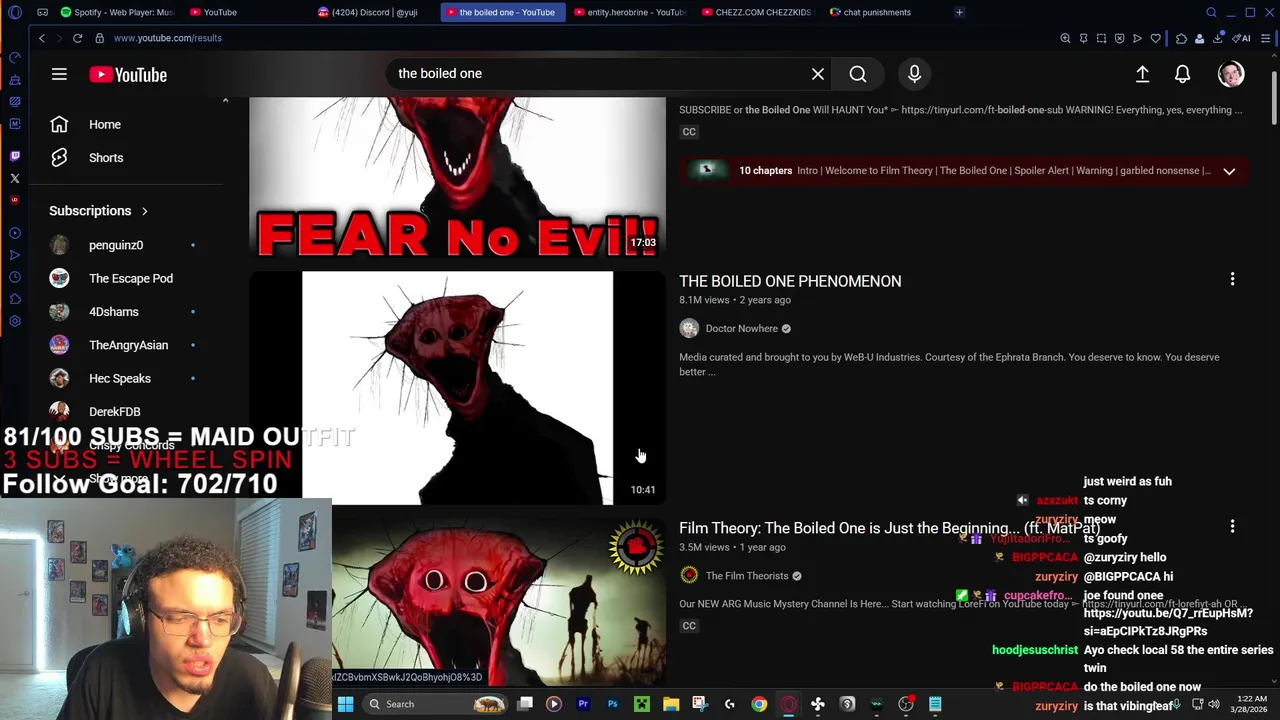Collapse the sidebar with the top arrow

[x=225, y=101]
